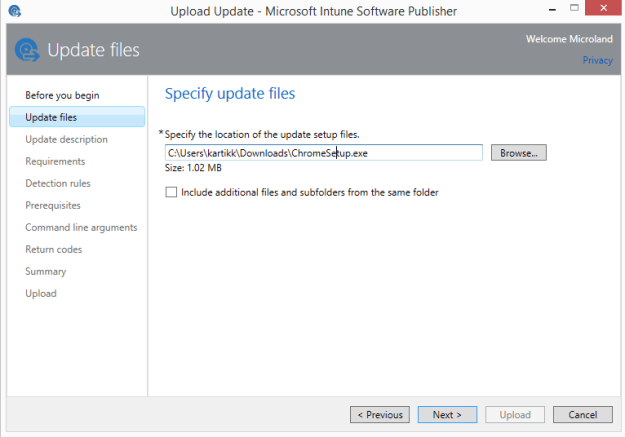This screenshot has width=625, height=437.
Task: Select Command line arguments step
Action: [81, 227]
